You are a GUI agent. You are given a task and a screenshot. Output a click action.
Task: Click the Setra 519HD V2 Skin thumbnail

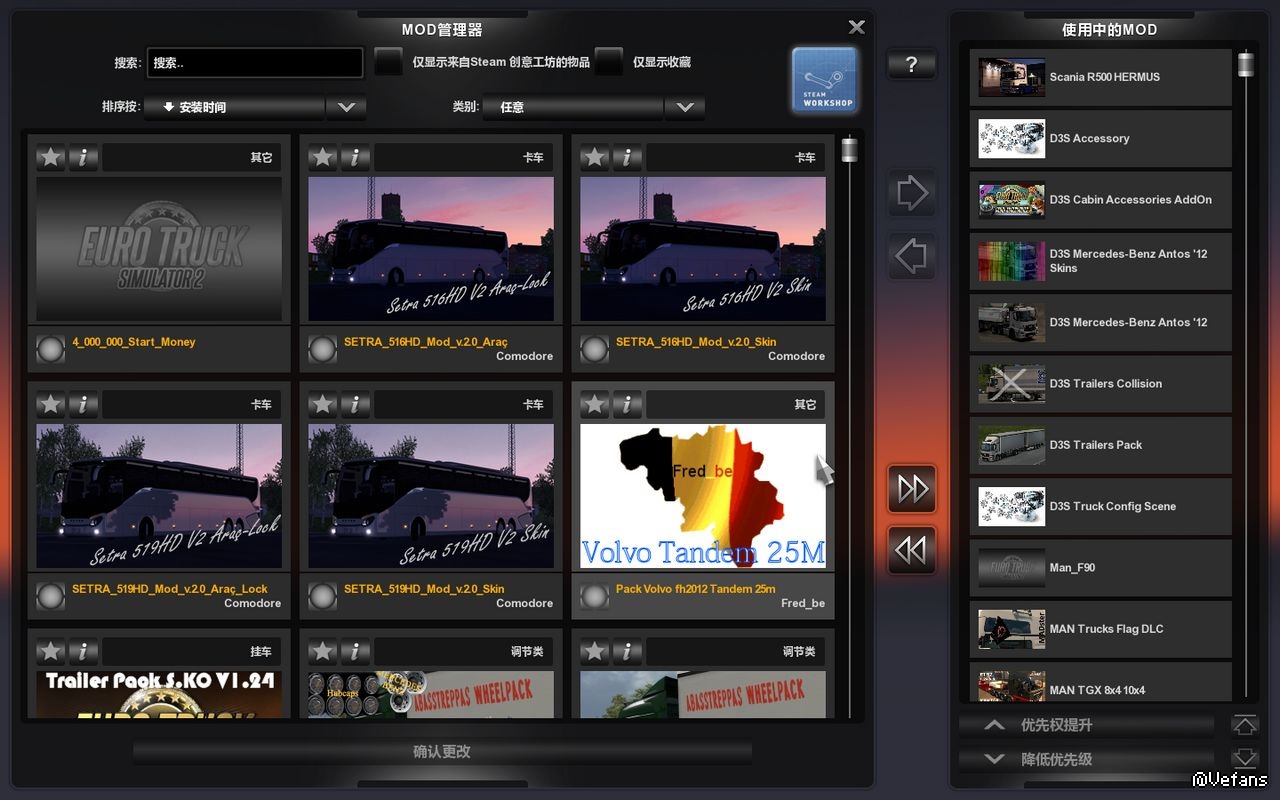coord(431,496)
